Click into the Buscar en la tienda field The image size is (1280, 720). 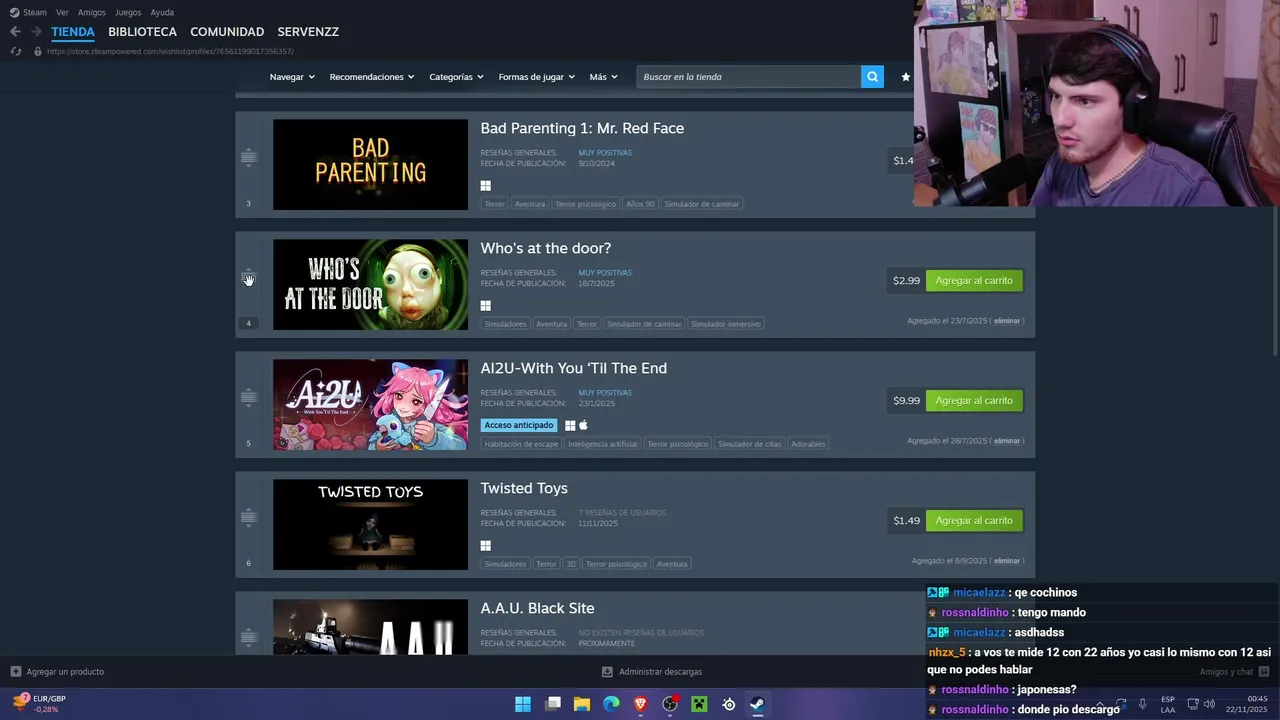[x=749, y=77]
